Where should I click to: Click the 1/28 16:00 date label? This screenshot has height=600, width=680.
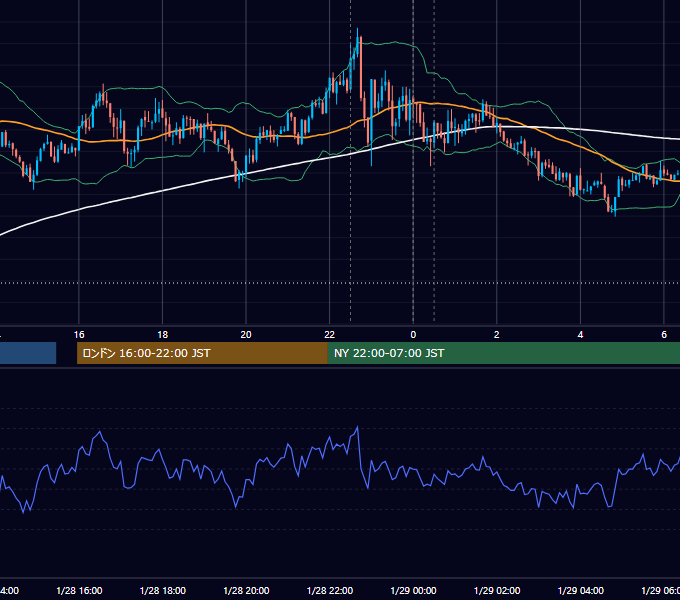(x=79, y=590)
